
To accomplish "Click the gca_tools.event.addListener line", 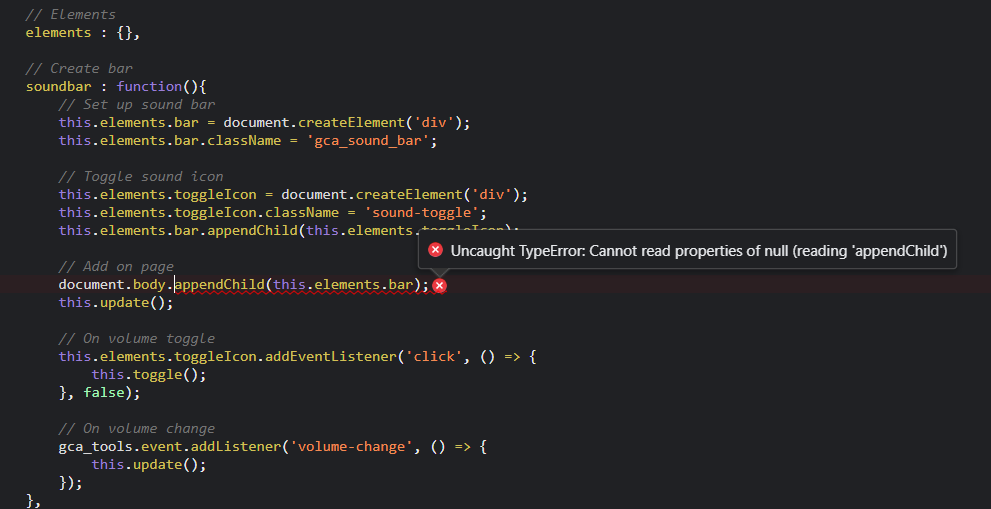I will click(x=273, y=447).
